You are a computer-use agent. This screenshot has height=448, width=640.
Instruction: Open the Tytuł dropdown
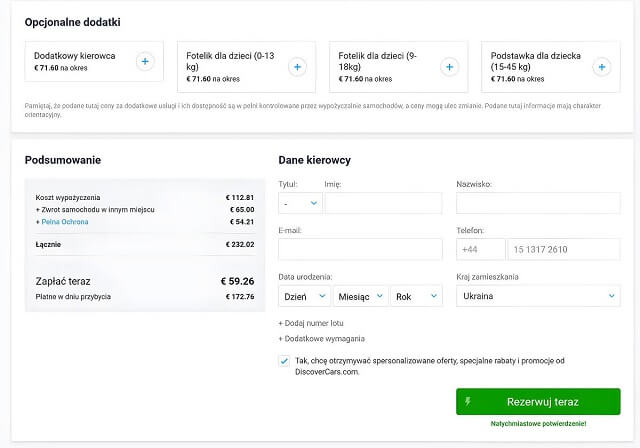(299, 203)
